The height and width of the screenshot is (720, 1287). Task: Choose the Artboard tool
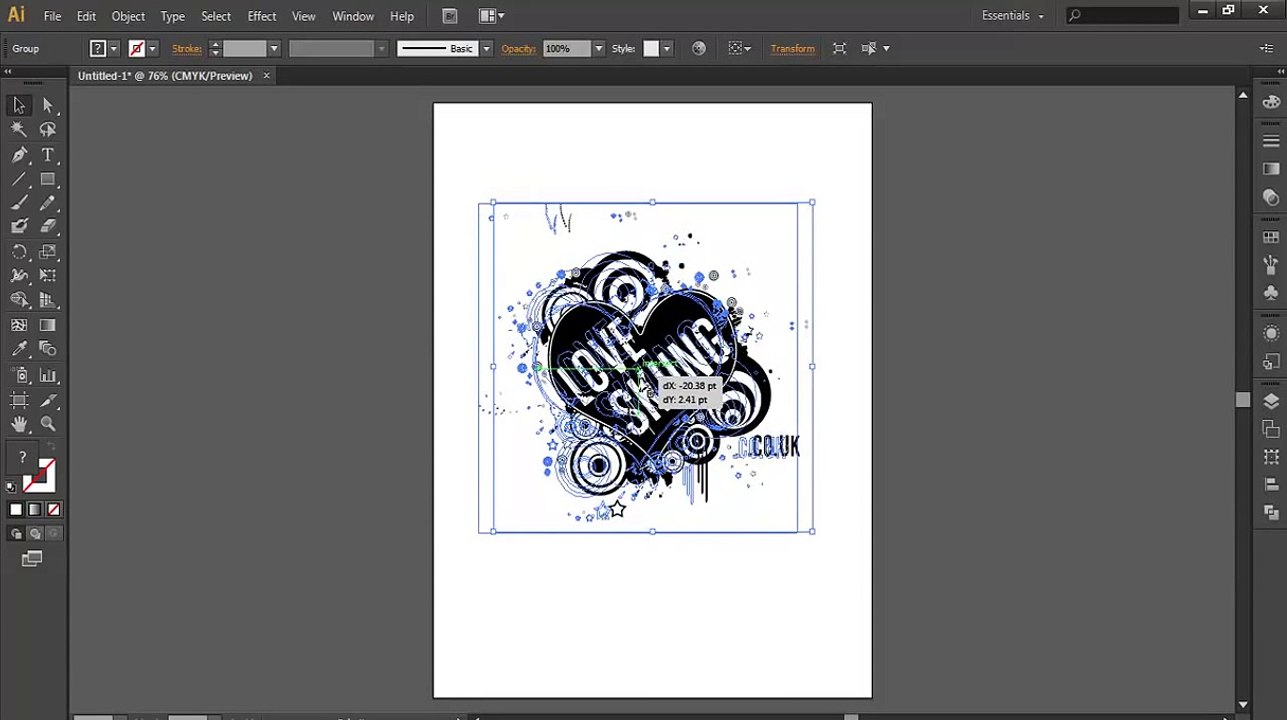tap(19, 401)
